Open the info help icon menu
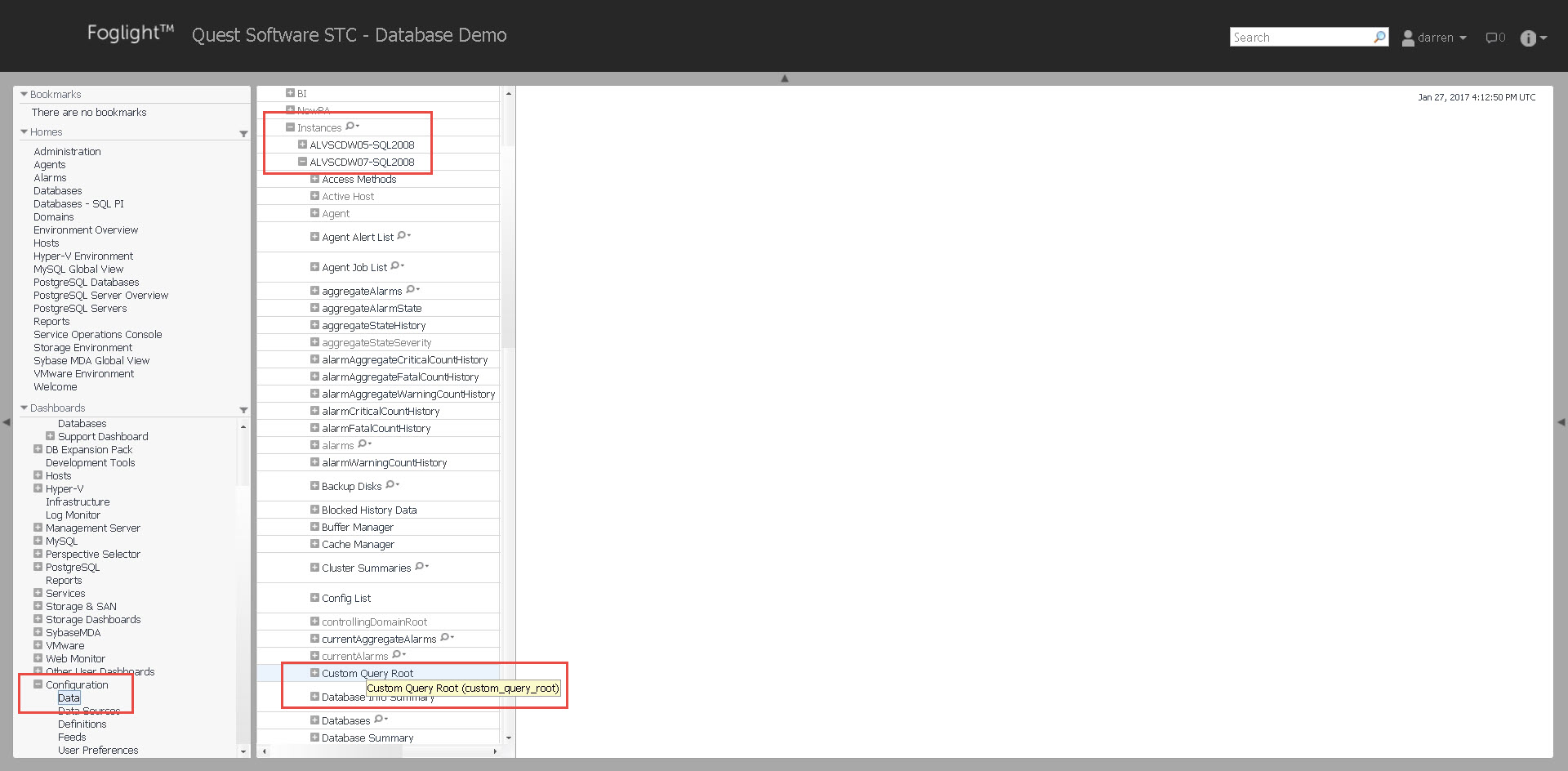Viewport: 1568px width, 771px height. 1533,38
